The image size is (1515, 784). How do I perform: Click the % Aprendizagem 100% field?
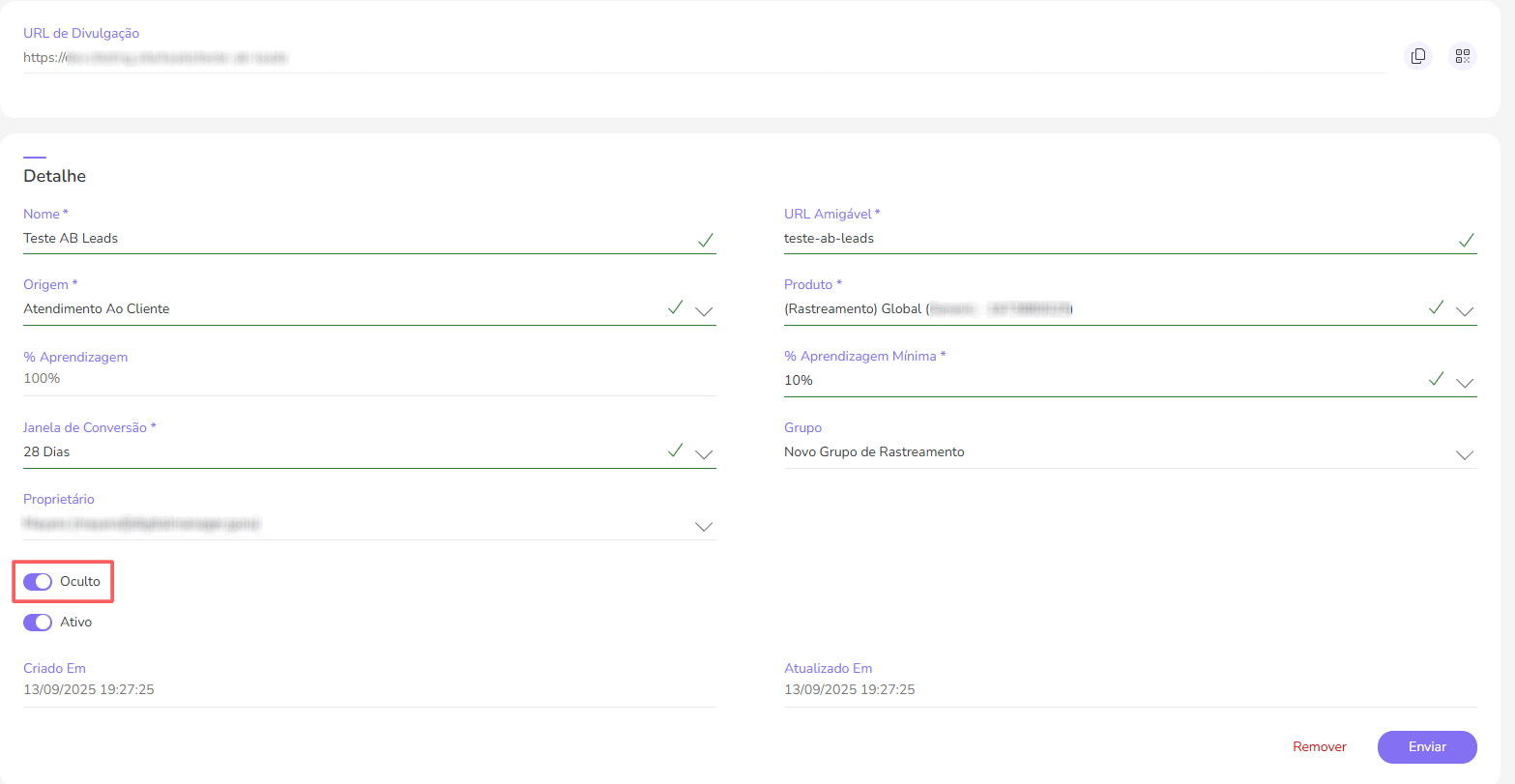click(367, 379)
